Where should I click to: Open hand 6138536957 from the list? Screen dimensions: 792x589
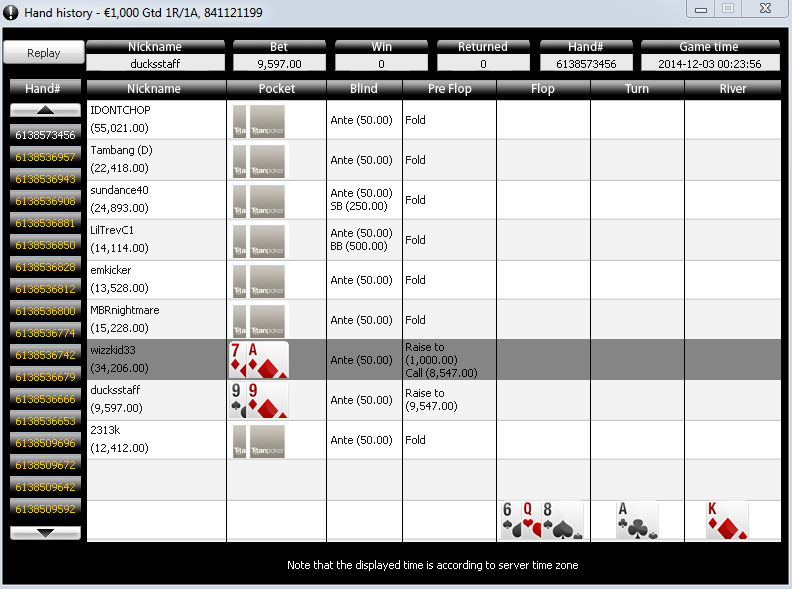tap(45, 157)
